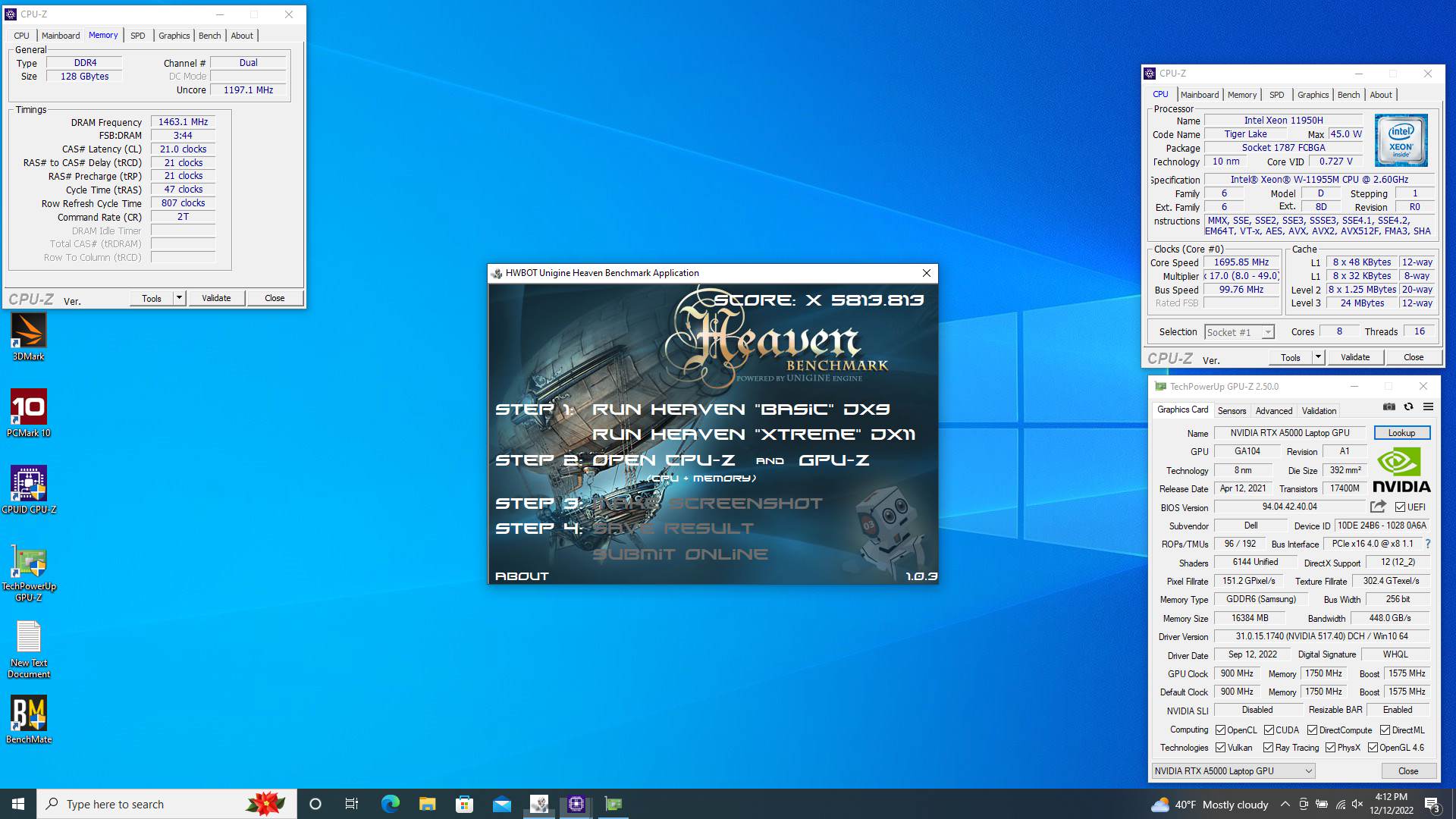Open the TechPowerUp GPU-Z desktop shortcut
This screenshot has width=1456, height=819.
pyautogui.click(x=29, y=573)
